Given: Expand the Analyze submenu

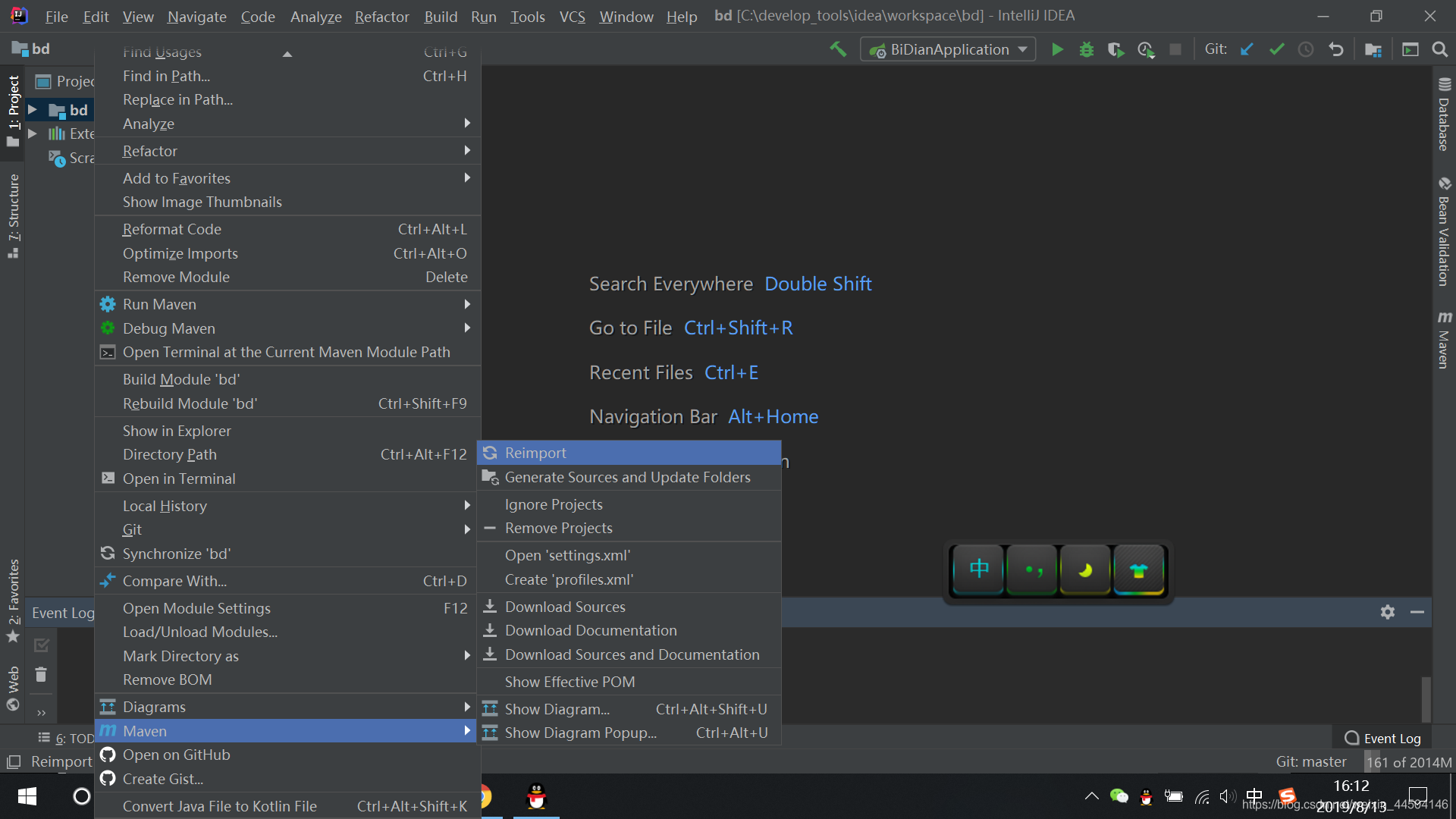Looking at the screenshot, I should 287,124.
